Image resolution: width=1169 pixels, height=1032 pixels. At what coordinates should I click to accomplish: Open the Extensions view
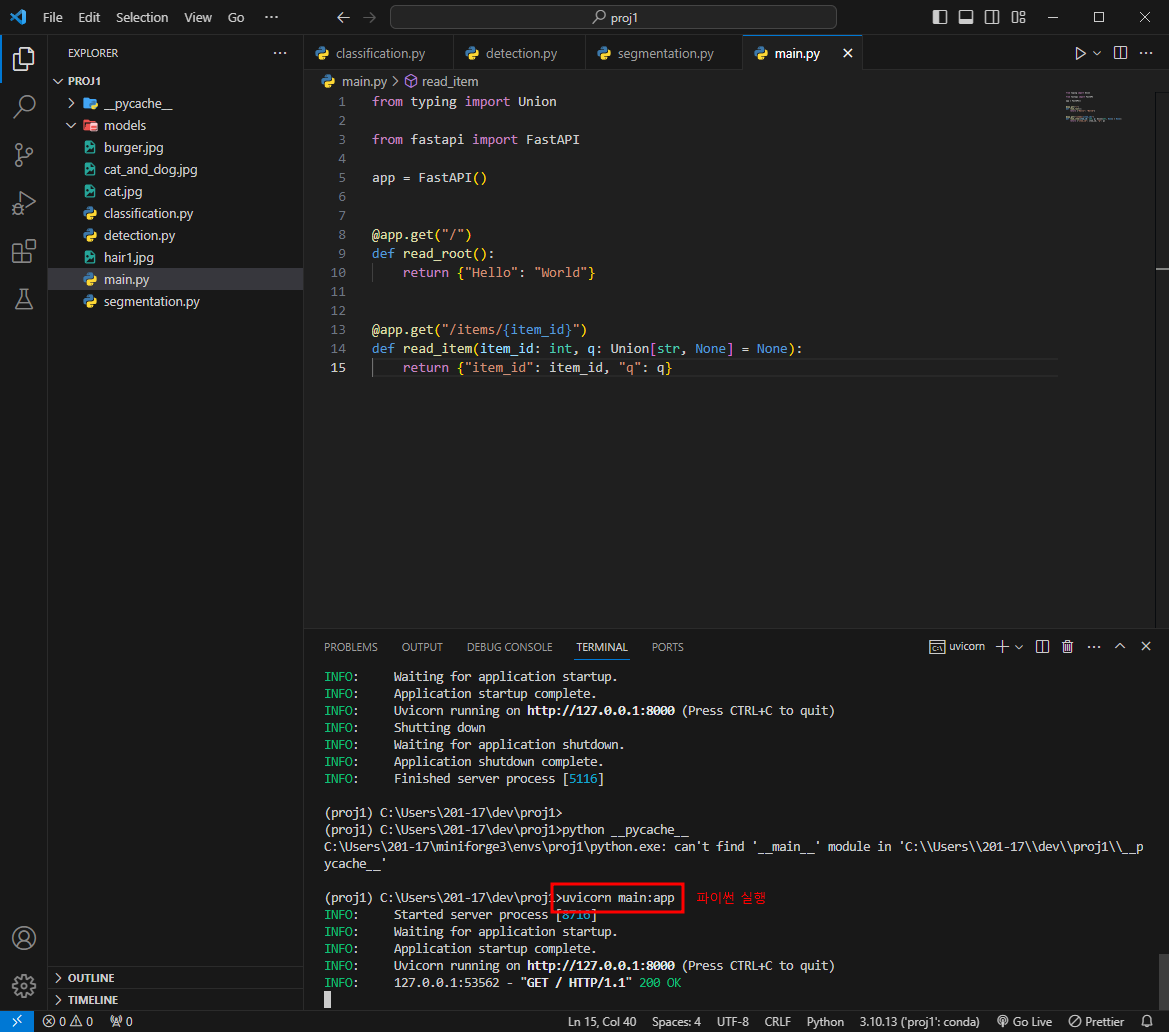(x=24, y=251)
